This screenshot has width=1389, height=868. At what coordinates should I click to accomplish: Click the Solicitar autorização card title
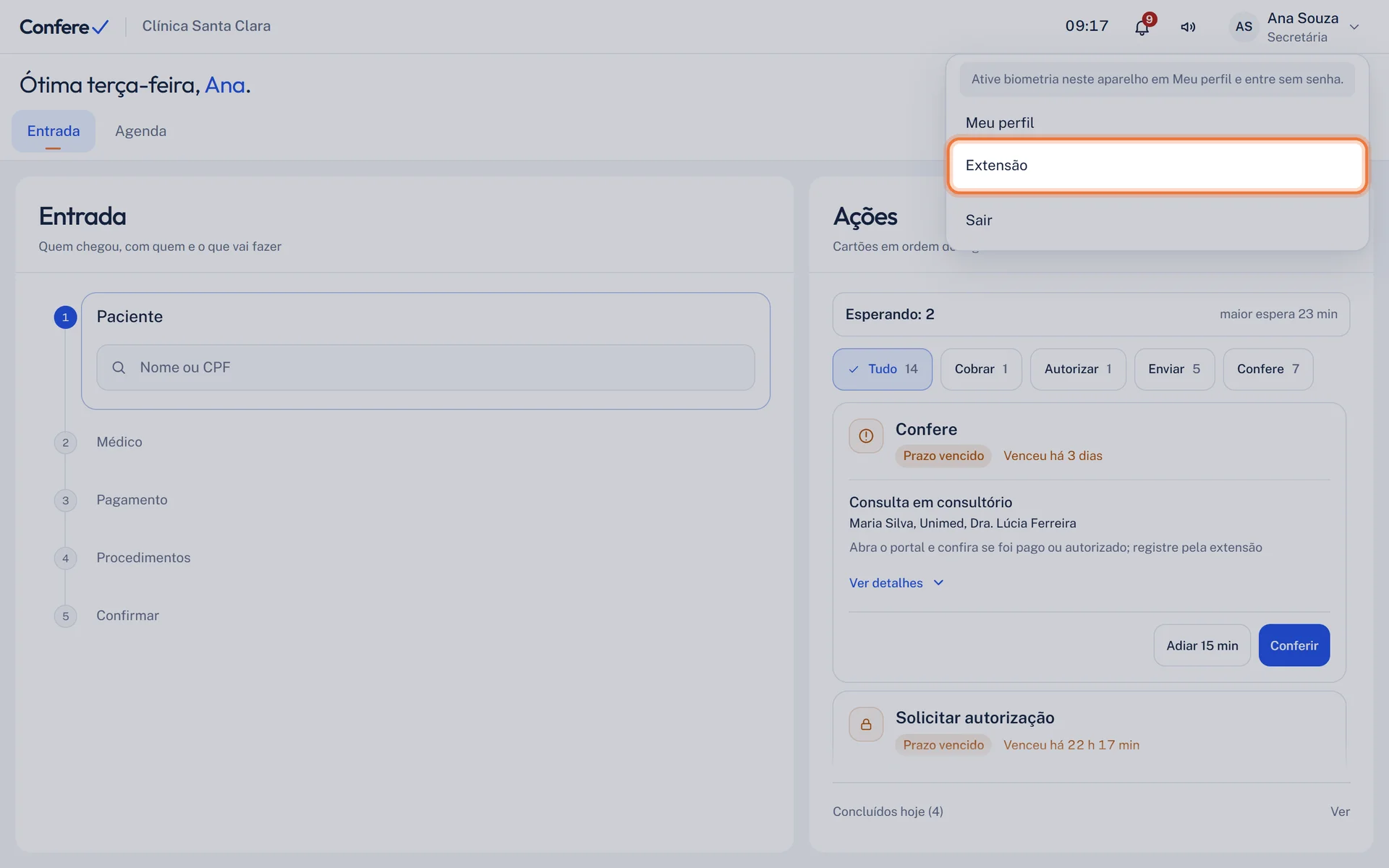pyautogui.click(x=974, y=718)
